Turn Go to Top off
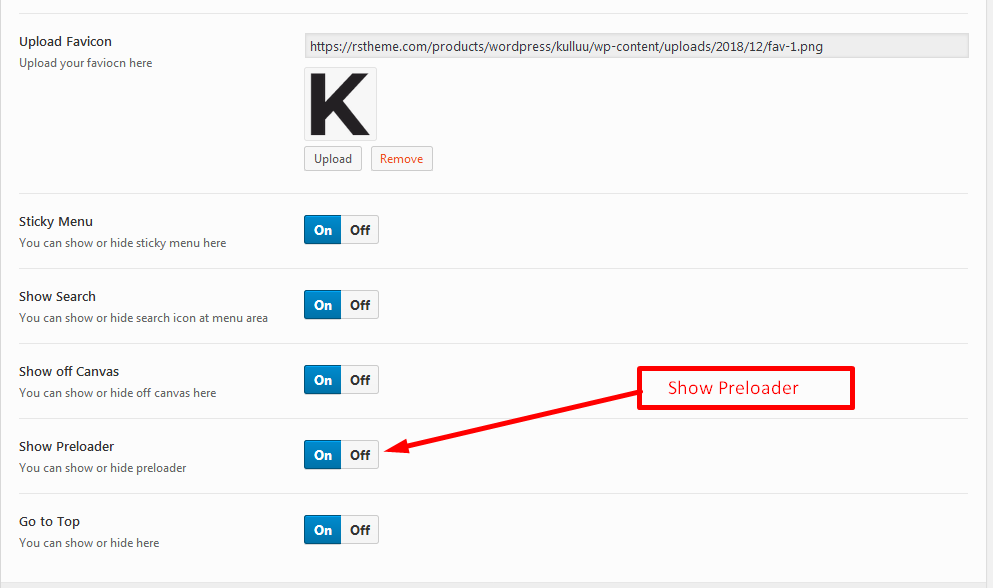The height and width of the screenshot is (588, 993). [x=360, y=530]
